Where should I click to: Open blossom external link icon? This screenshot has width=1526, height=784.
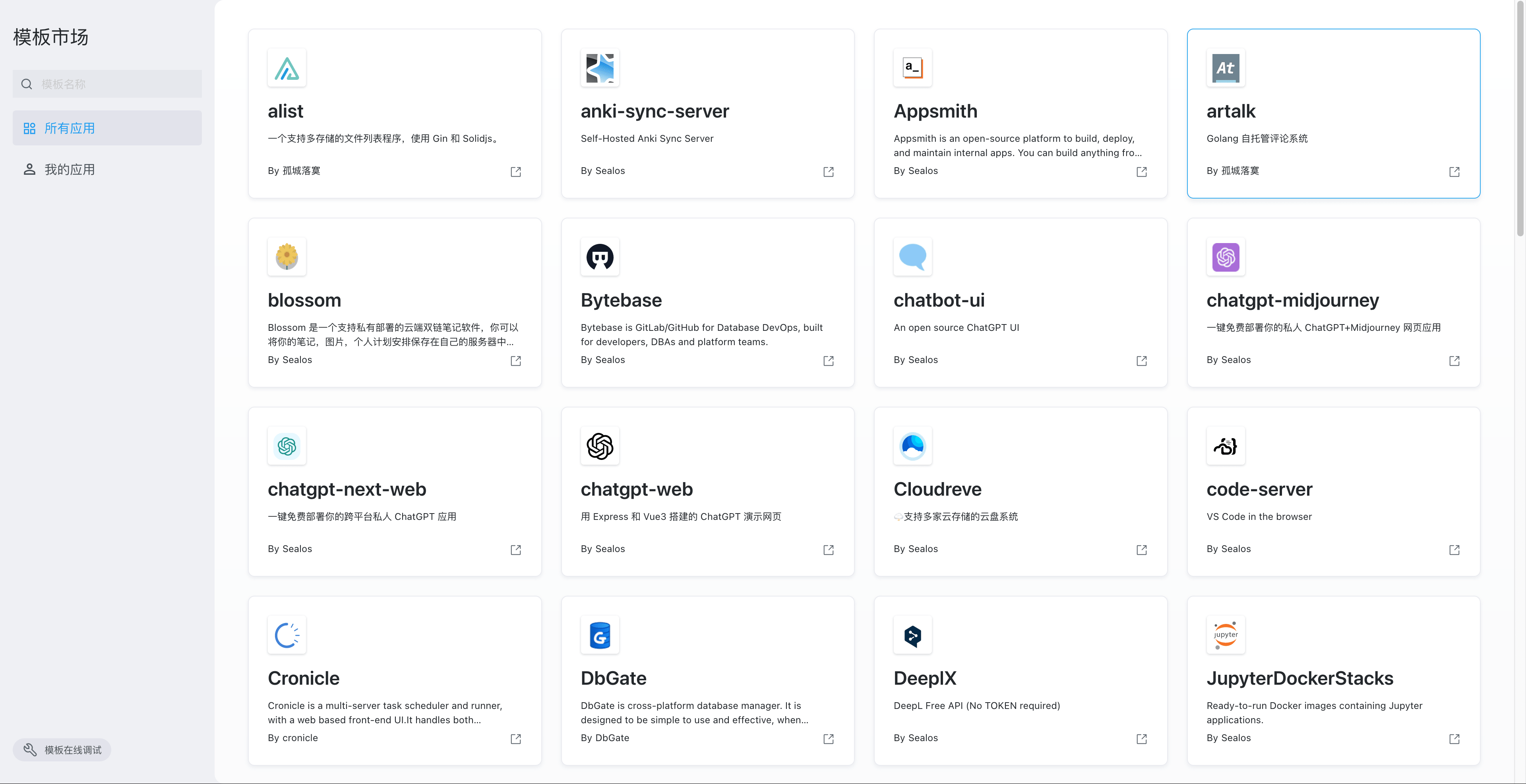point(515,361)
